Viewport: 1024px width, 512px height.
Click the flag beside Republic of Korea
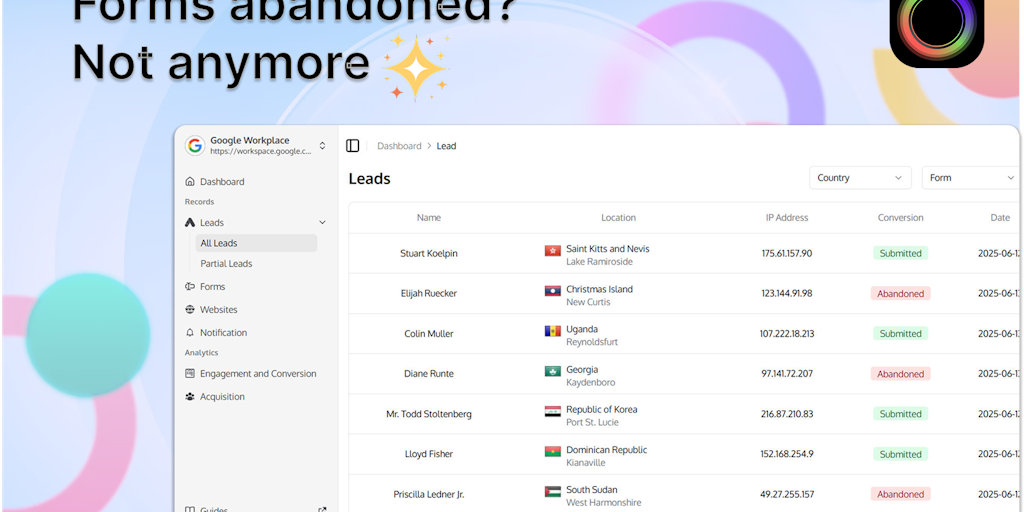tap(553, 411)
